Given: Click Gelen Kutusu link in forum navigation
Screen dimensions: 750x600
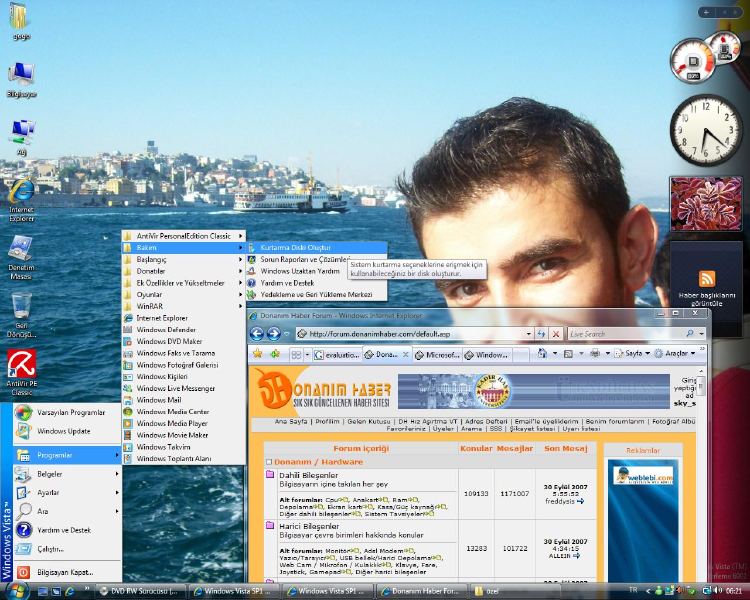Looking at the screenshot, I should coord(368,422).
